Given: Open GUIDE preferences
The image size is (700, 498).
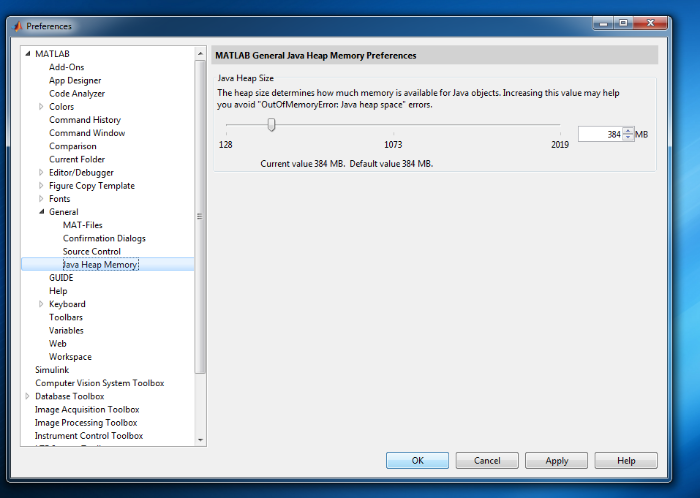Looking at the screenshot, I should pyautogui.click(x=61, y=278).
